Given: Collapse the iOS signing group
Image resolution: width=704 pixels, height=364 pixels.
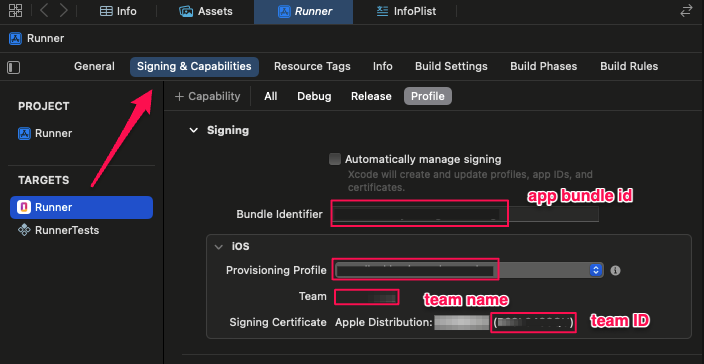Looking at the screenshot, I should pyautogui.click(x=219, y=246).
